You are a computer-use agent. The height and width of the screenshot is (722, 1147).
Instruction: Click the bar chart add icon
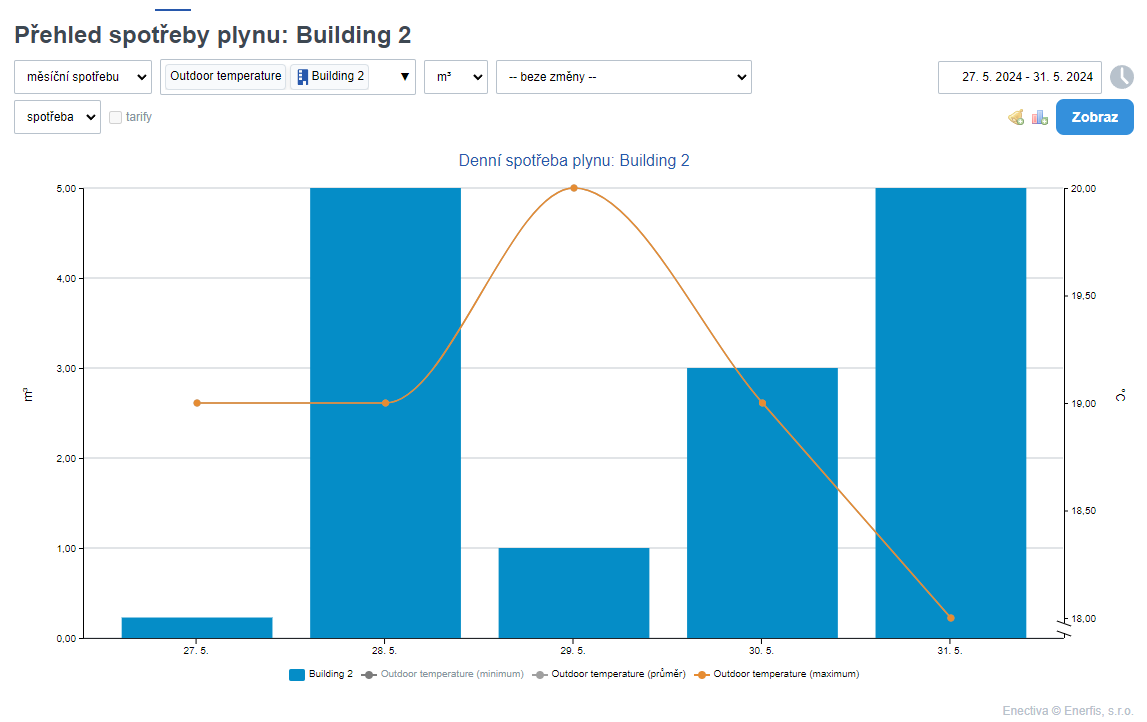click(x=1040, y=117)
